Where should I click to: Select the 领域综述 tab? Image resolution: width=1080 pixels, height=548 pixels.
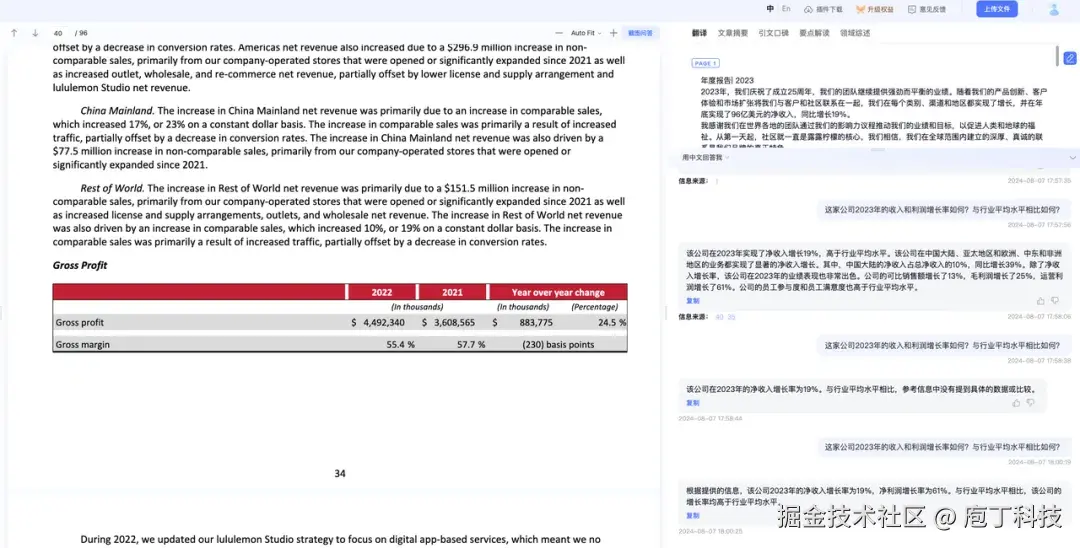(x=855, y=33)
